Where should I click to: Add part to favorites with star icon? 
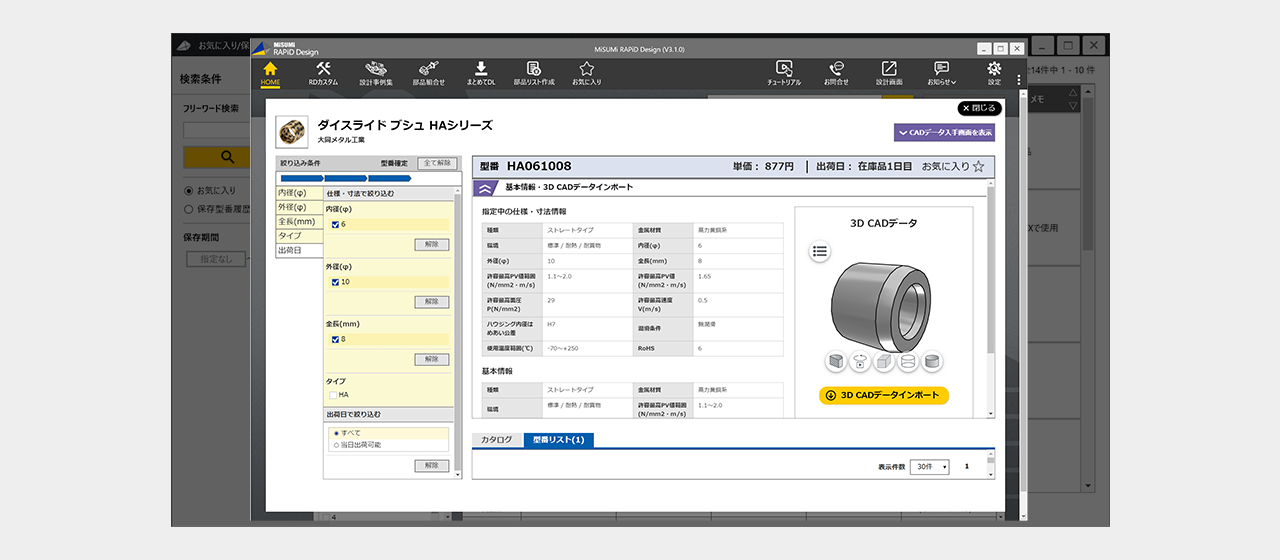[978, 166]
